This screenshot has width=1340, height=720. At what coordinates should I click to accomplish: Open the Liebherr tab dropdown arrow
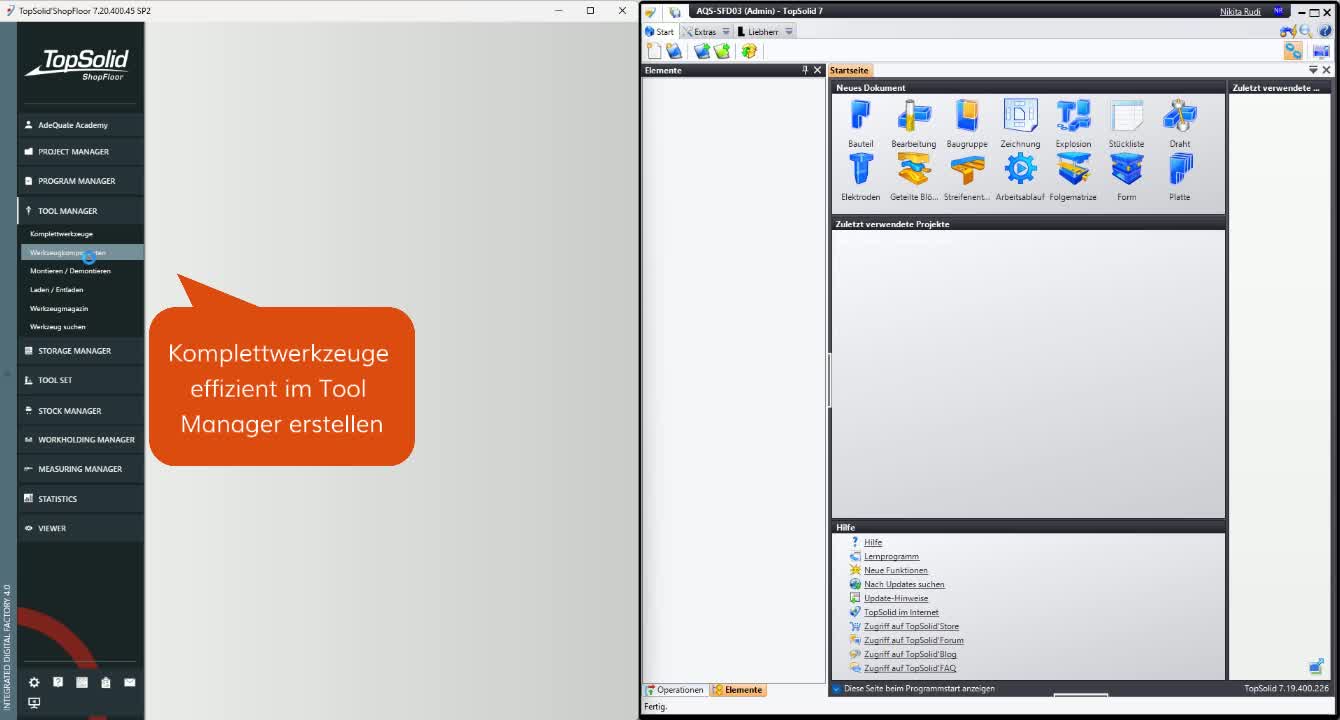point(789,32)
